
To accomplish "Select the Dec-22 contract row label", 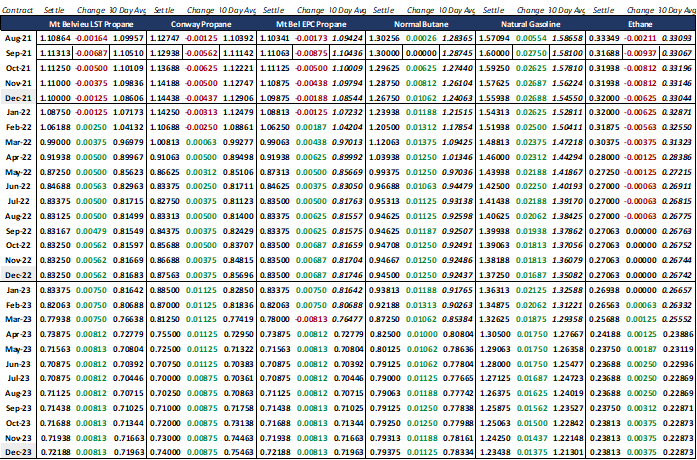I will 18,275.
